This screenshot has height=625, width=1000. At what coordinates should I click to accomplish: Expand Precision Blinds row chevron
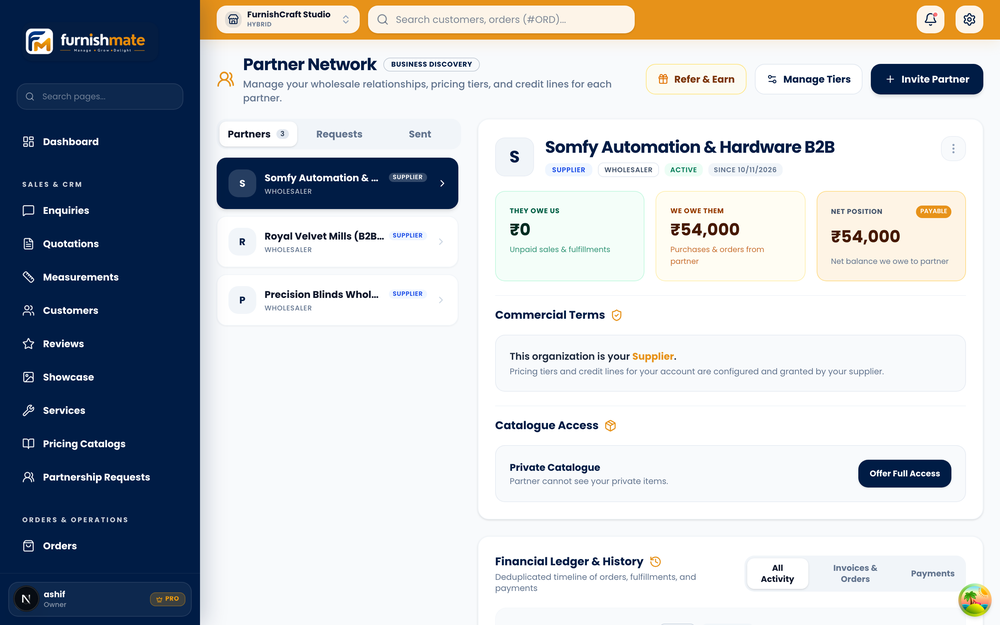pyautogui.click(x=441, y=300)
